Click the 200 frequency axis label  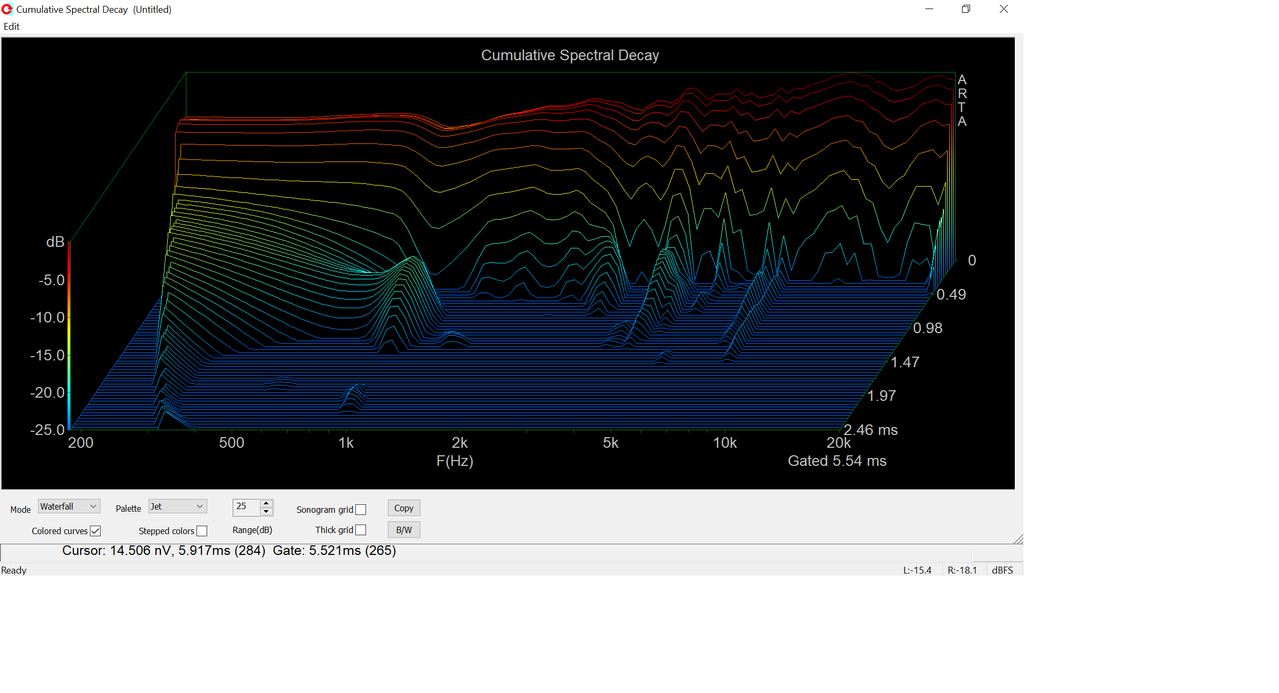80,442
